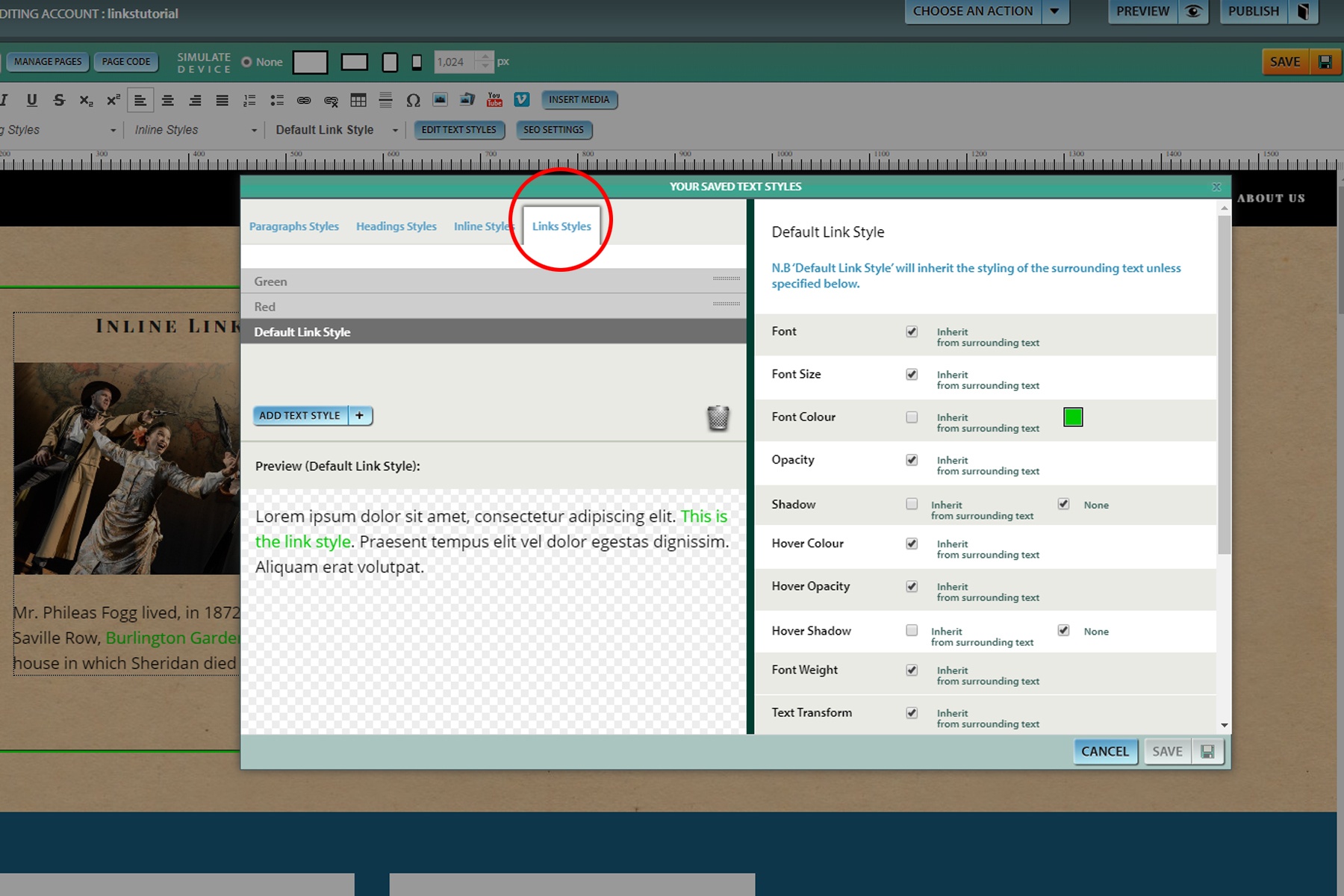Insert bulleted list
The image size is (1344, 896).
[x=277, y=100]
